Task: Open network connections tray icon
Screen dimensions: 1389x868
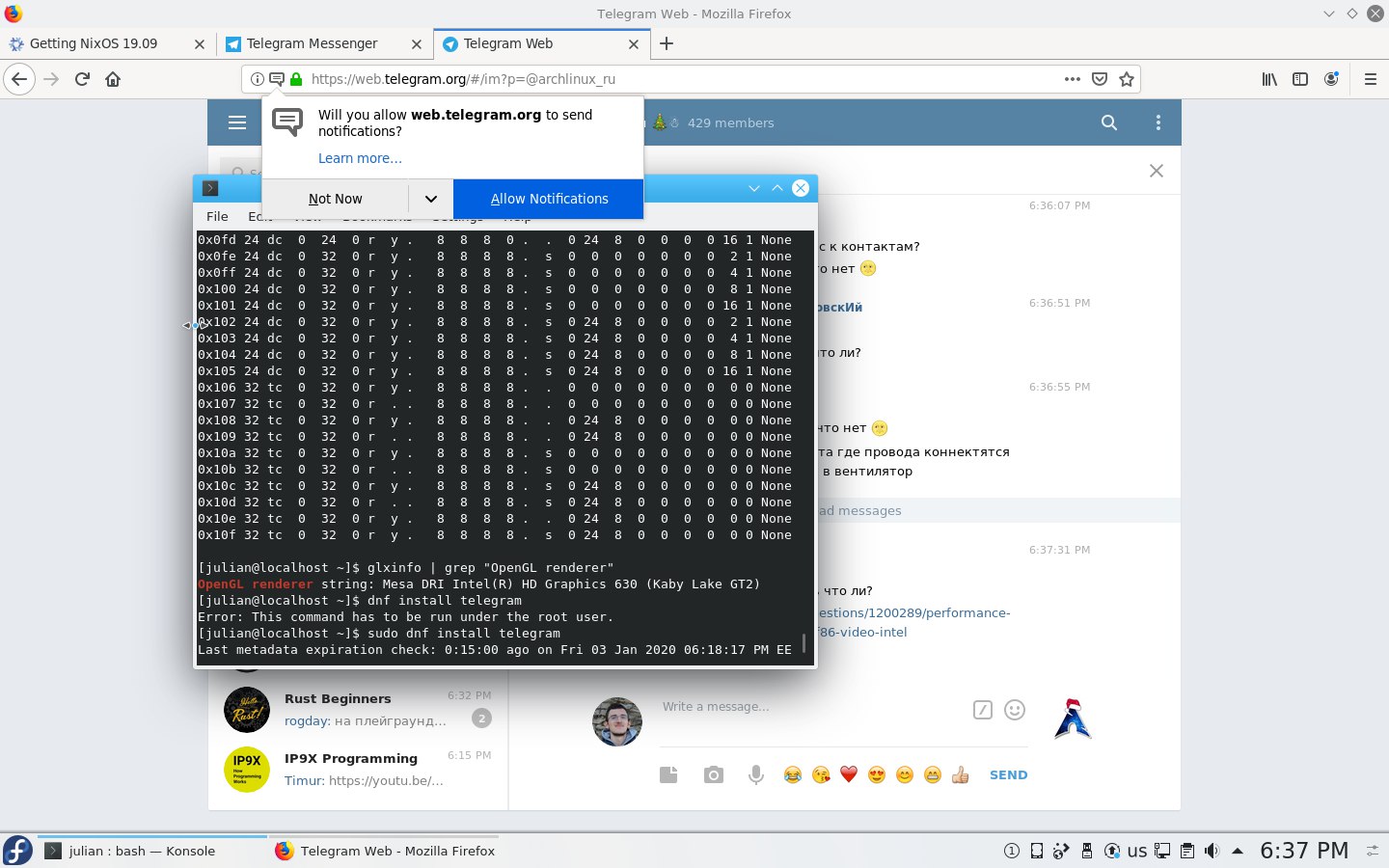Action: [x=1162, y=851]
